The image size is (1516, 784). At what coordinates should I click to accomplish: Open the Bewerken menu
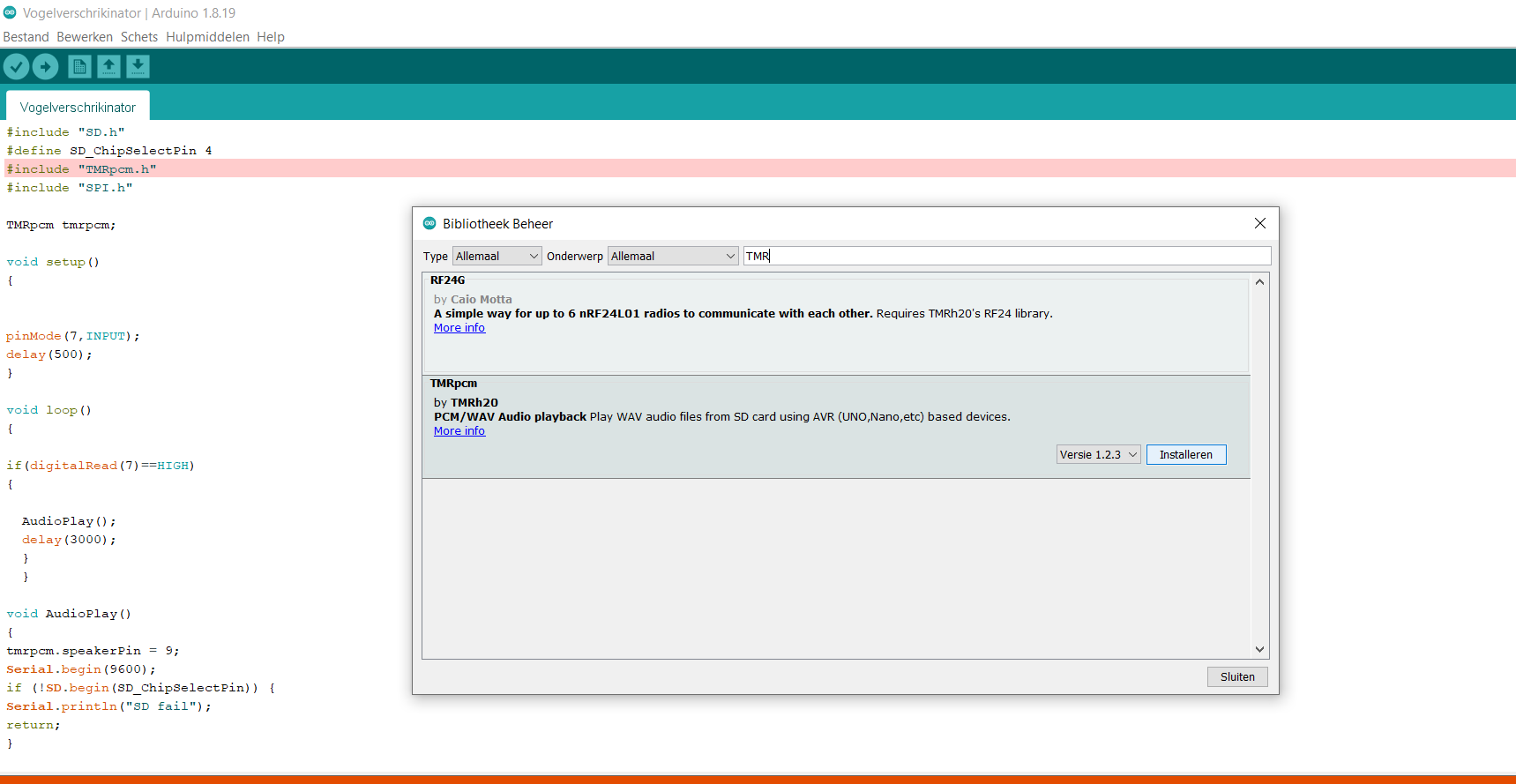(x=85, y=37)
